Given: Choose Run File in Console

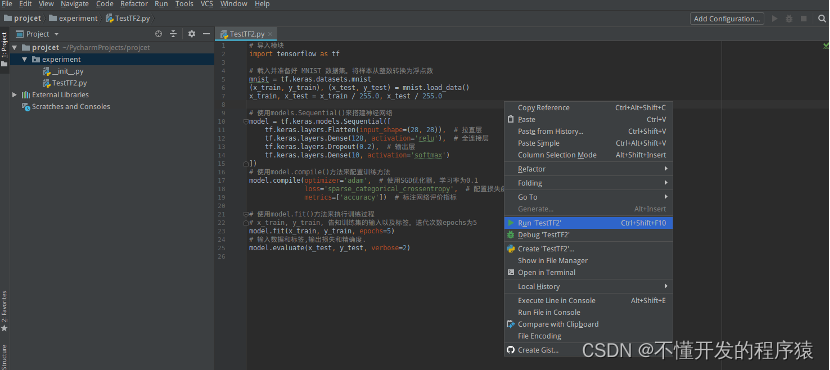Looking at the screenshot, I should [x=589, y=312].
